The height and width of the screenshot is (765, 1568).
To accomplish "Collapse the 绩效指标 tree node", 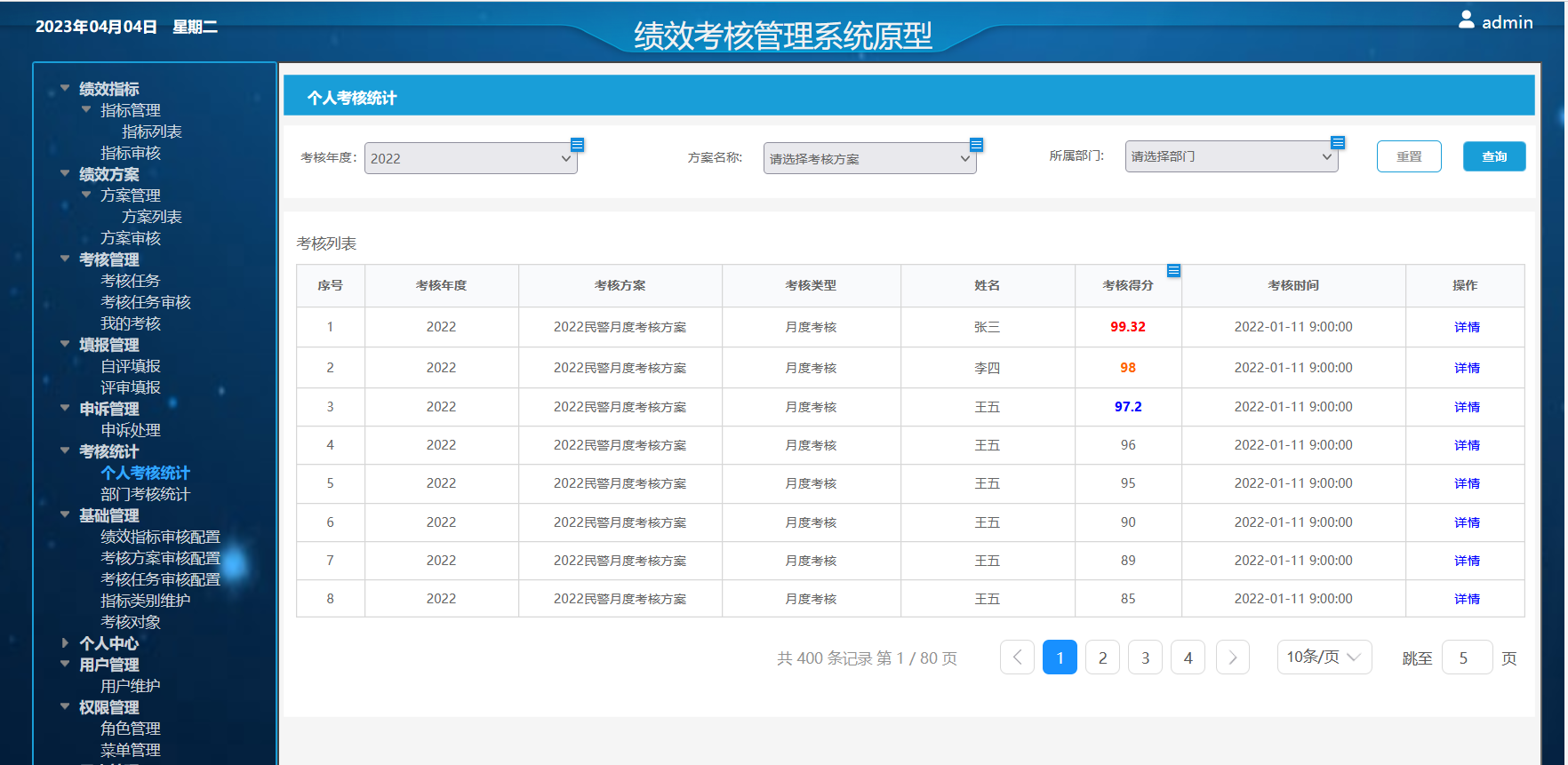I will pyautogui.click(x=65, y=88).
